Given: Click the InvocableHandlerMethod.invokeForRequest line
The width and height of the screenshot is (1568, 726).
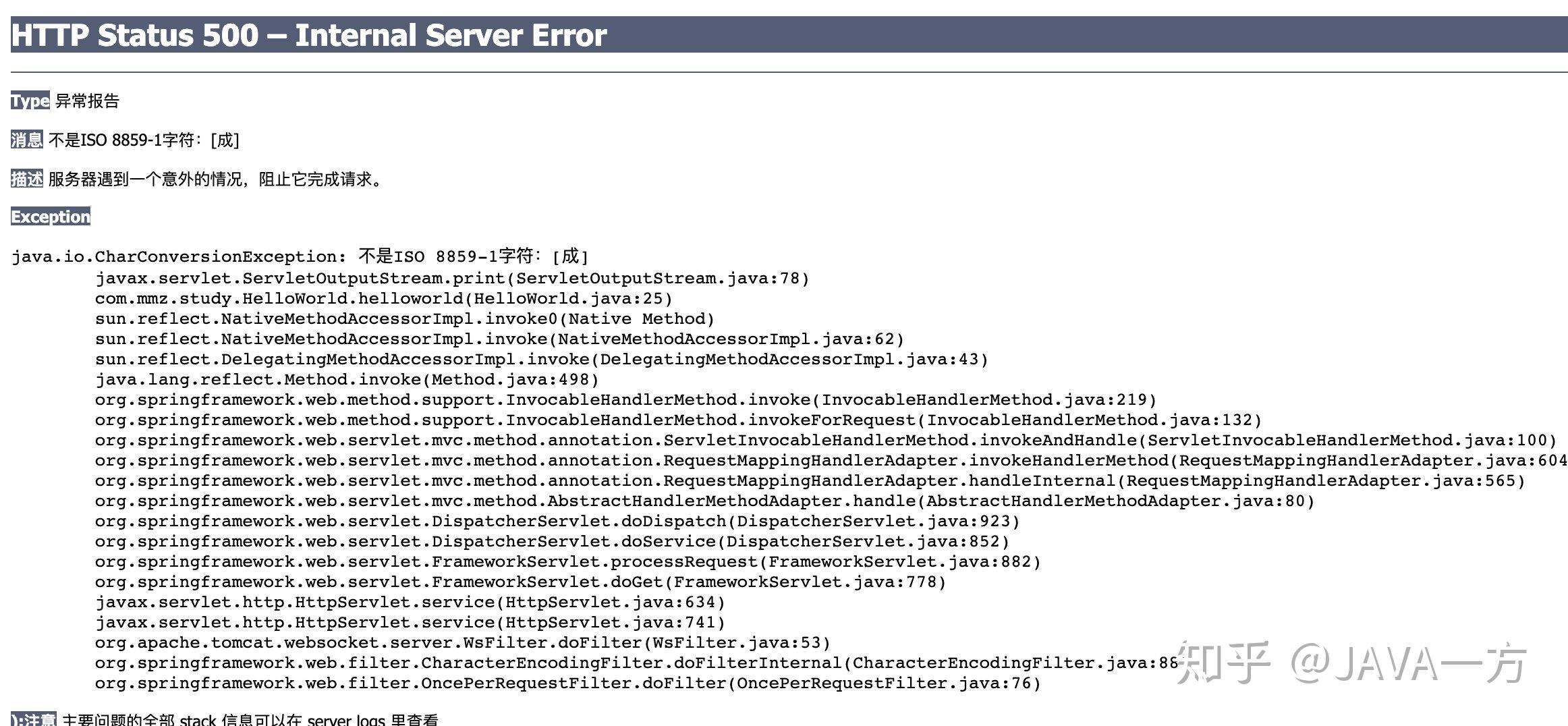Looking at the screenshot, I should [x=678, y=420].
